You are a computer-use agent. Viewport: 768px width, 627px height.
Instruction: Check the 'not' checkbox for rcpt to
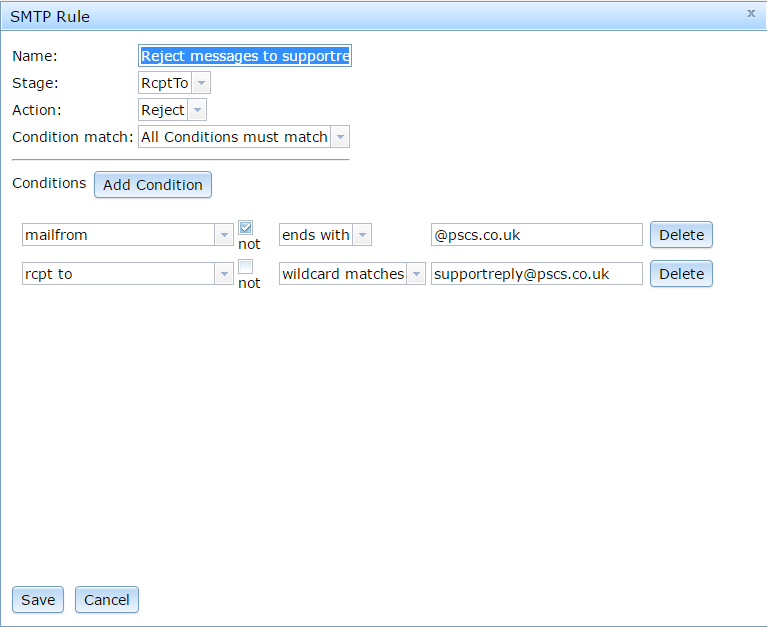coord(245,267)
